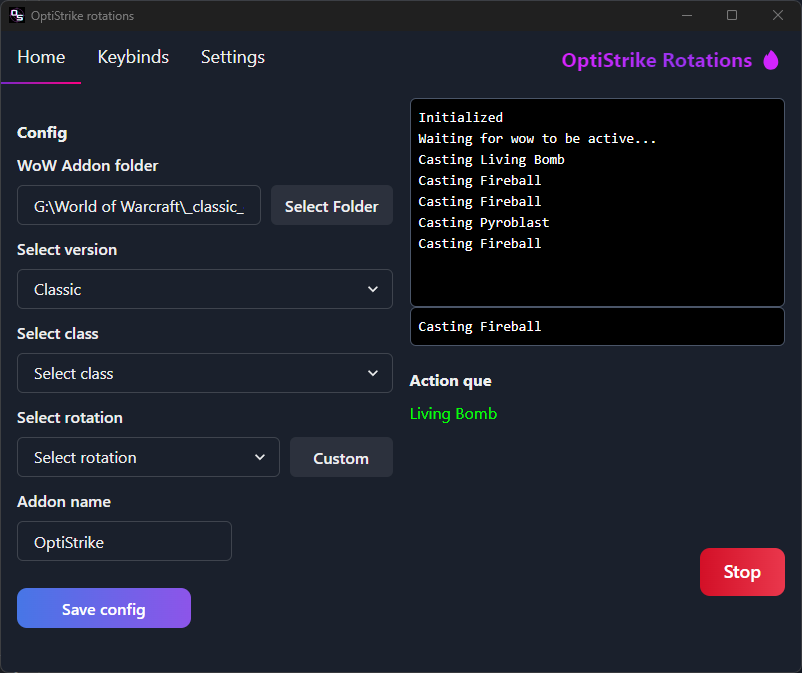Click the 'Config' section heading
This screenshot has height=673, width=802.
pos(42,133)
